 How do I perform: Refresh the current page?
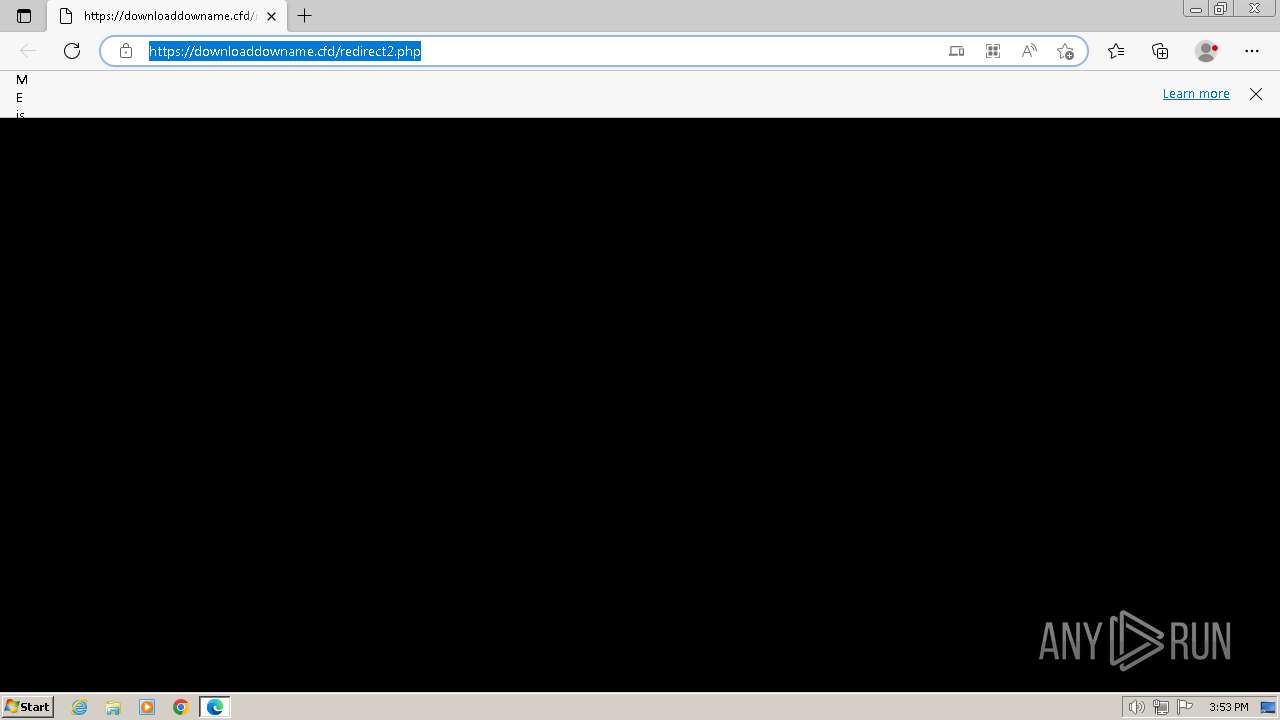(72, 51)
